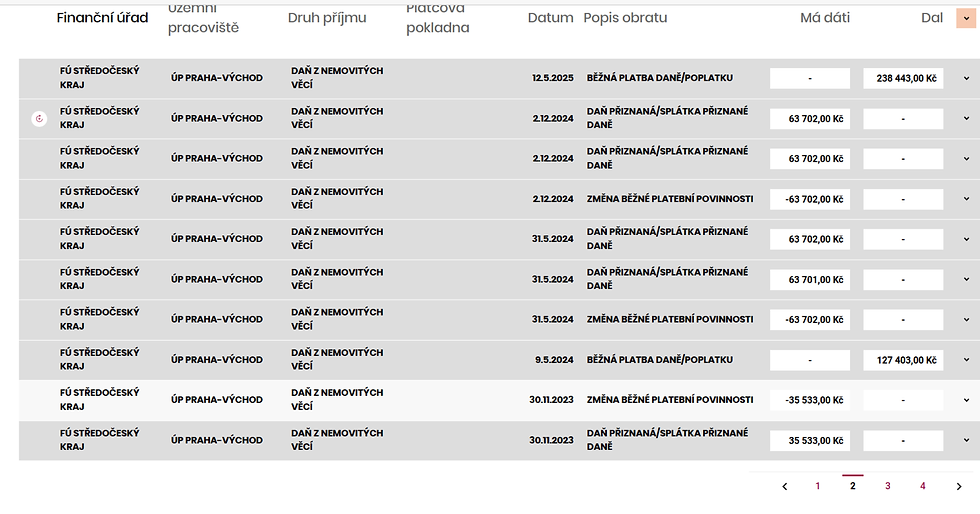Image resolution: width=980 pixels, height=514 pixels.
Task: Sort by Finanční úřad column header
Action: click(102, 18)
